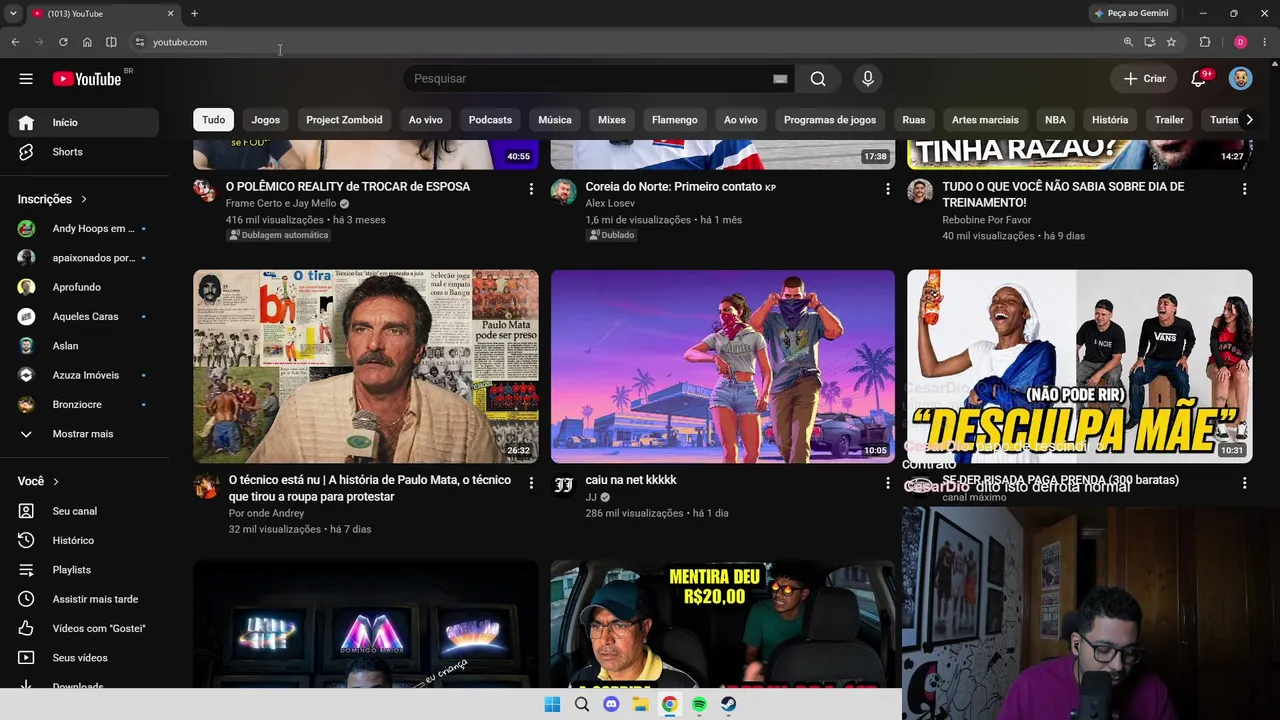Open Histórico in sidebar
This screenshot has height=720, width=1280.
point(84,540)
